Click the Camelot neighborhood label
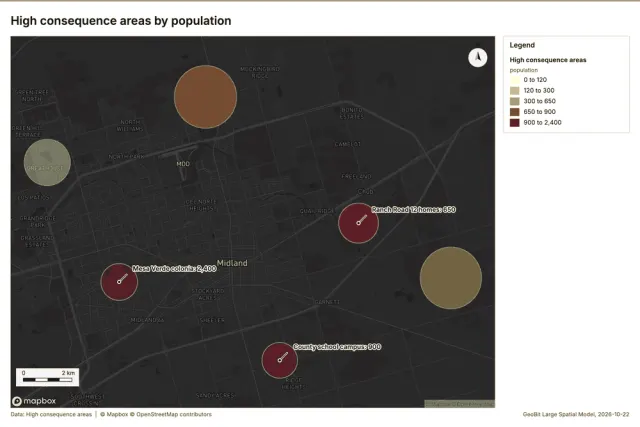Screen dimensions: 640x427 [348, 144]
